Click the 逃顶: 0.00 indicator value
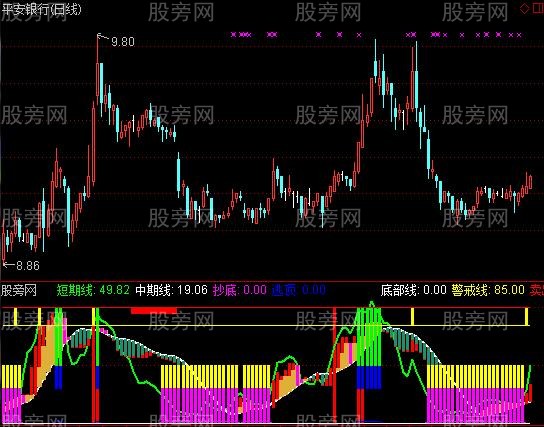The image size is (544, 427). point(298,290)
